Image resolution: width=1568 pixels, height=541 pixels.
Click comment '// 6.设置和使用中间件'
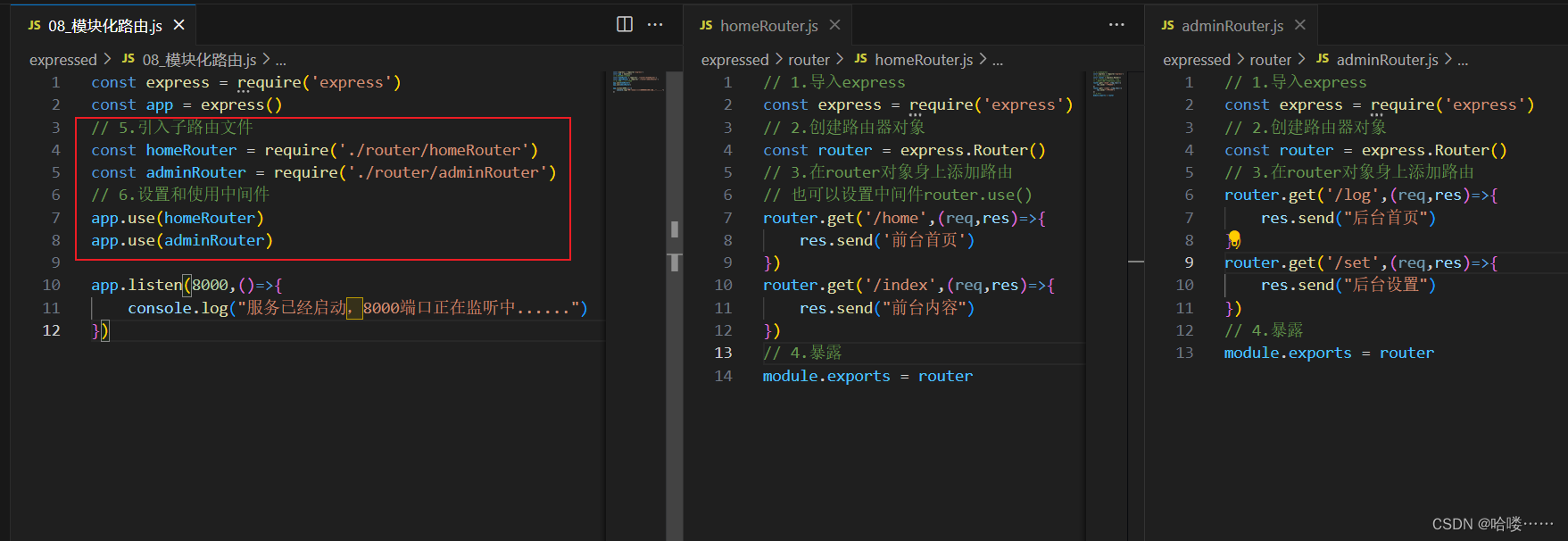click(180, 195)
